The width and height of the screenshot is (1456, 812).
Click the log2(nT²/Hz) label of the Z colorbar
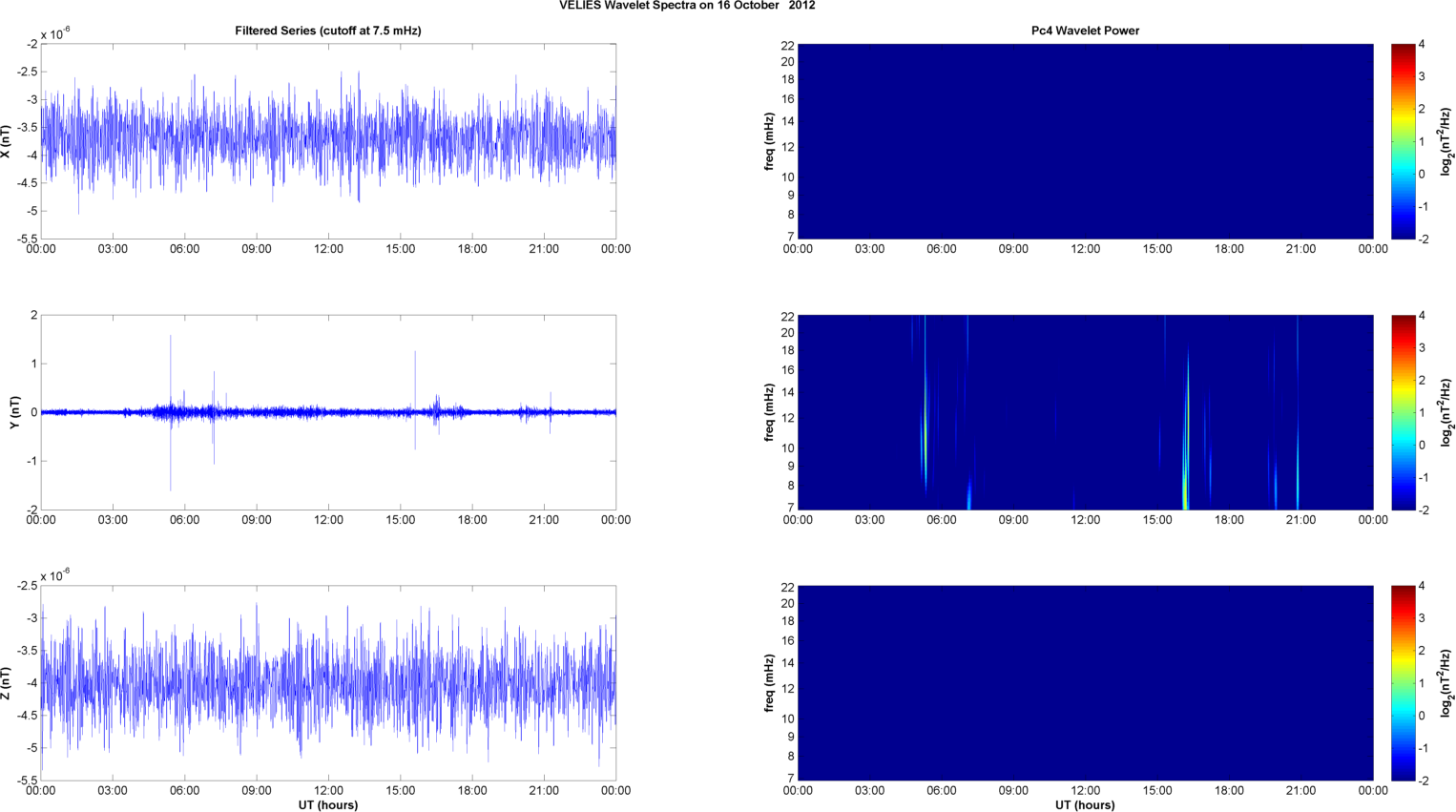point(1447,683)
